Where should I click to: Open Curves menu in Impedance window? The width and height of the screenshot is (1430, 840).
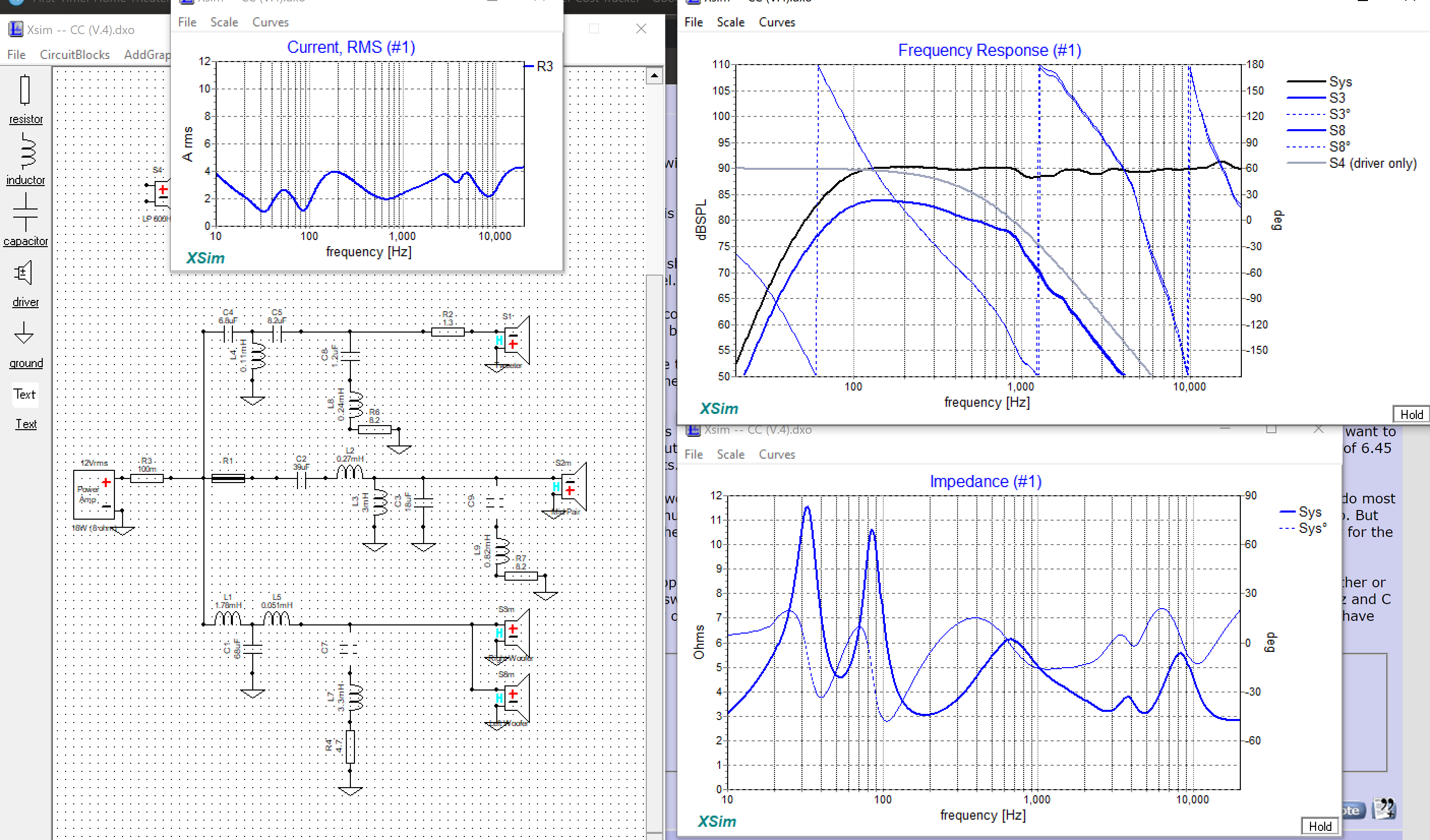(777, 454)
